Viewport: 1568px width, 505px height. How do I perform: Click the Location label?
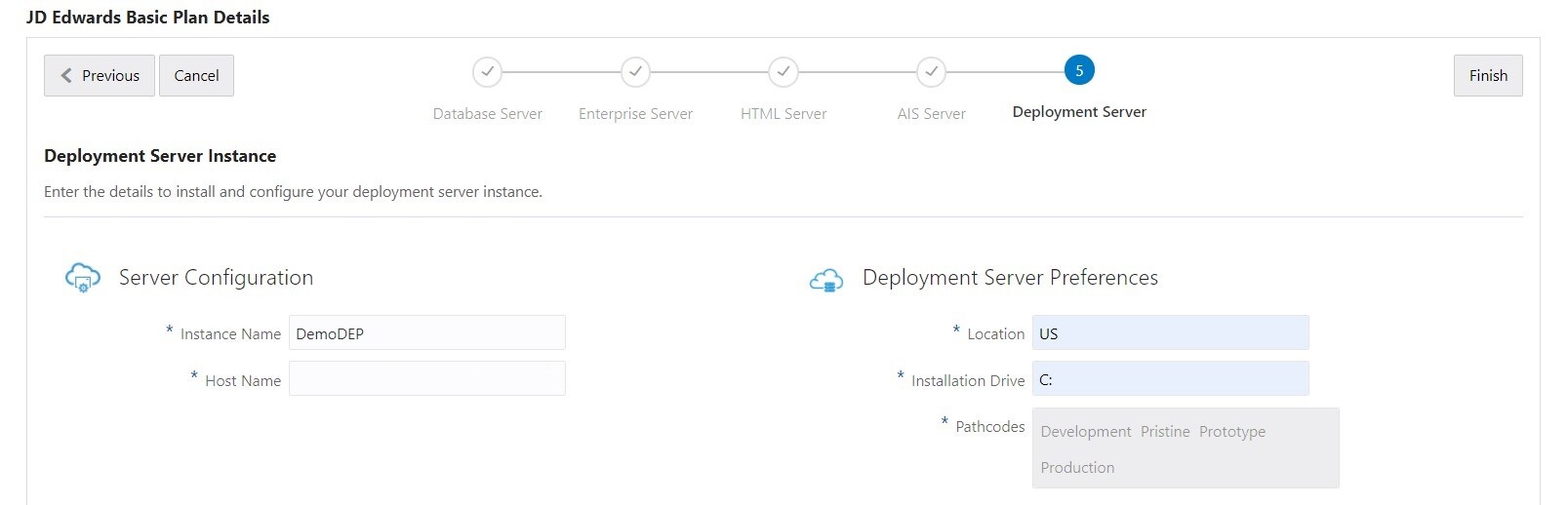pos(996,334)
